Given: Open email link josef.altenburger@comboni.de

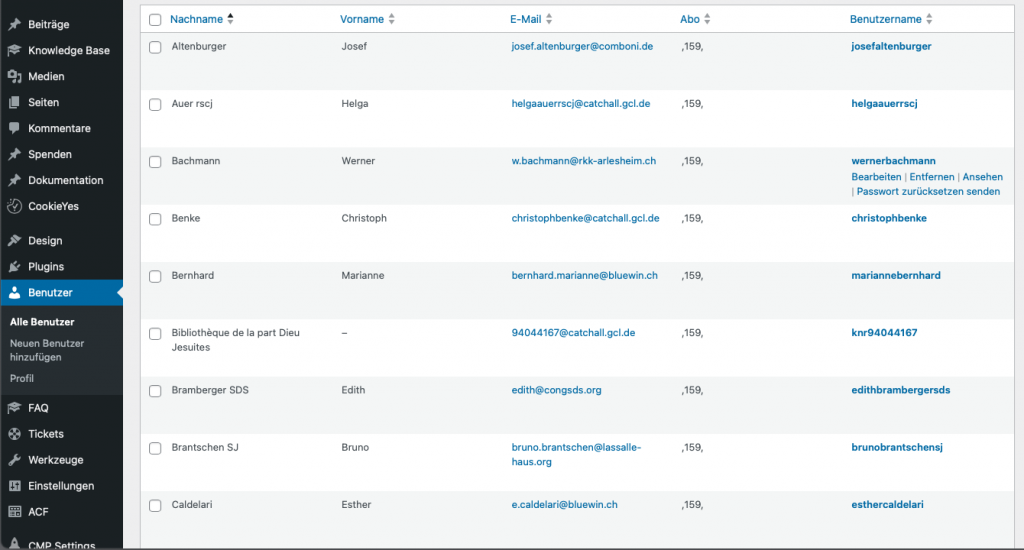Looking at the screenshot, I should point(582,46).
